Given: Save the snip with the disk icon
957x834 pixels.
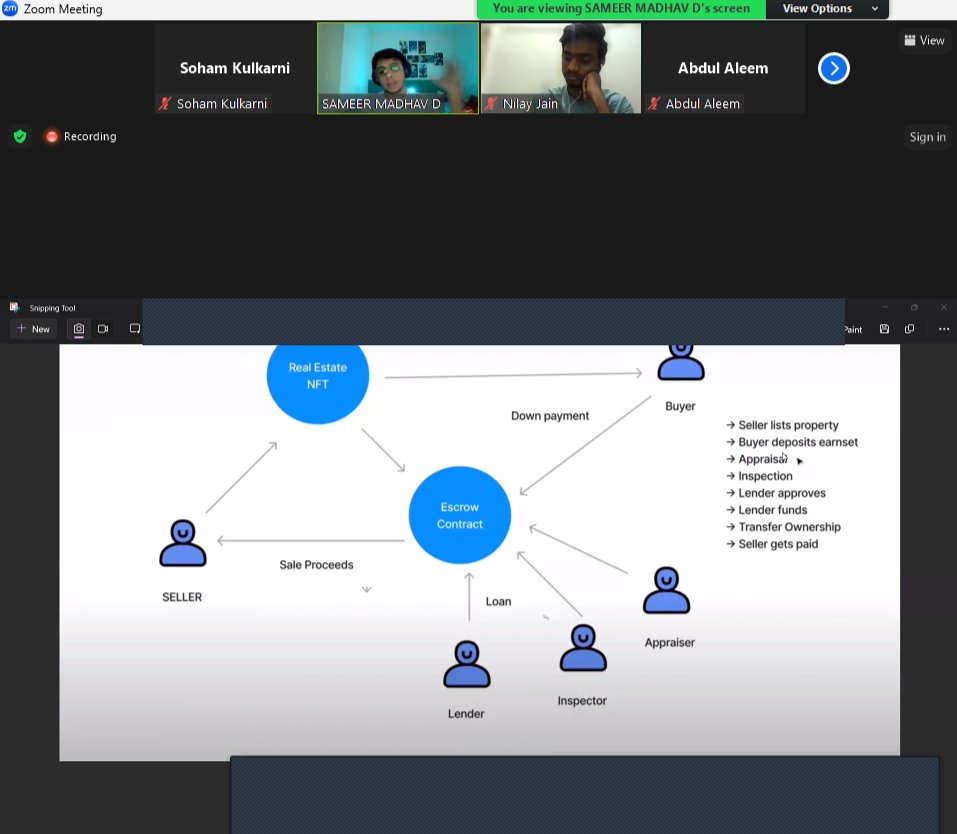Looking at the screenshot, I should coord(884,328).
